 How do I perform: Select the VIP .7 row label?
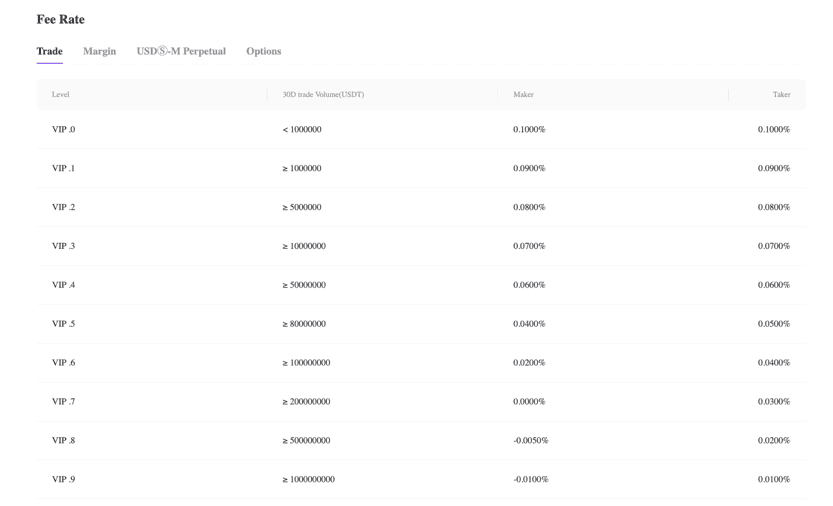point(63,402)
